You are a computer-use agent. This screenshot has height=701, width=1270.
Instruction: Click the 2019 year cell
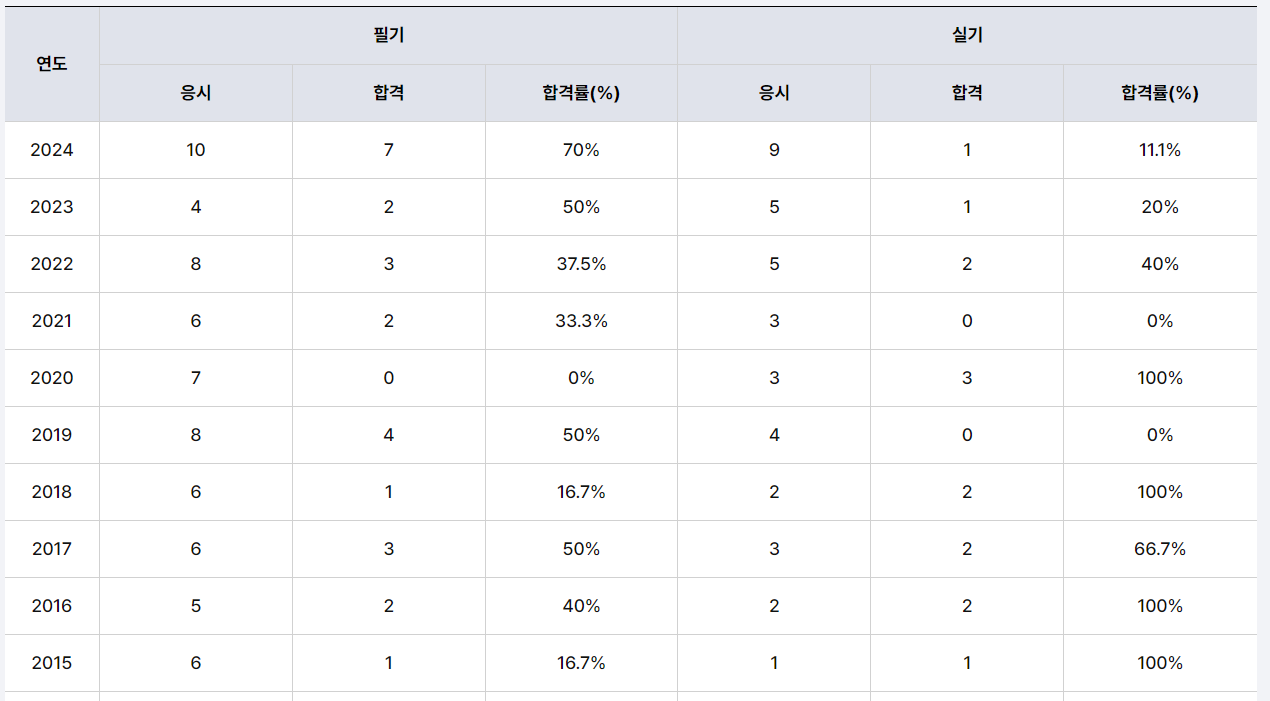[x=52, y=435]
